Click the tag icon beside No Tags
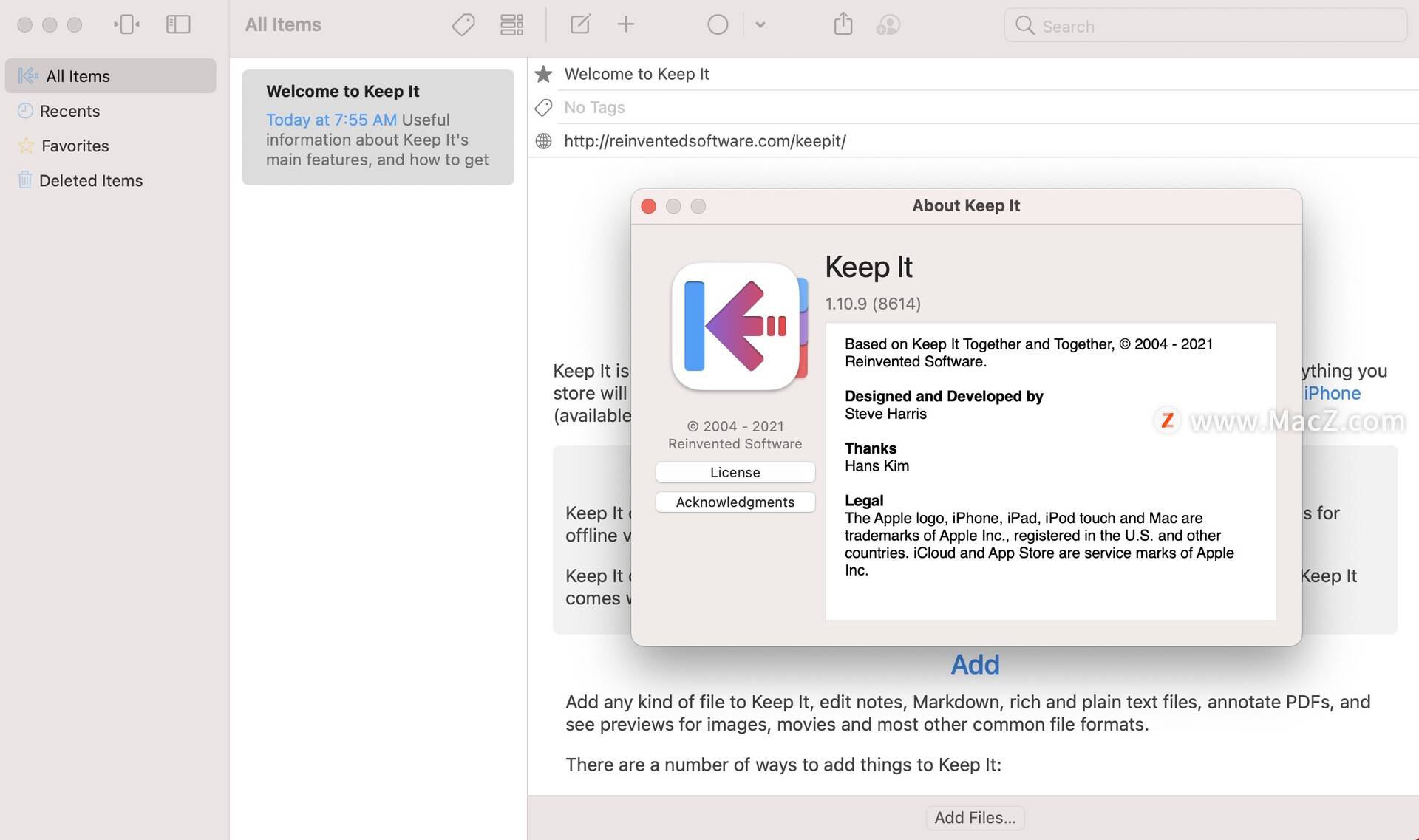 coord(543,107)
